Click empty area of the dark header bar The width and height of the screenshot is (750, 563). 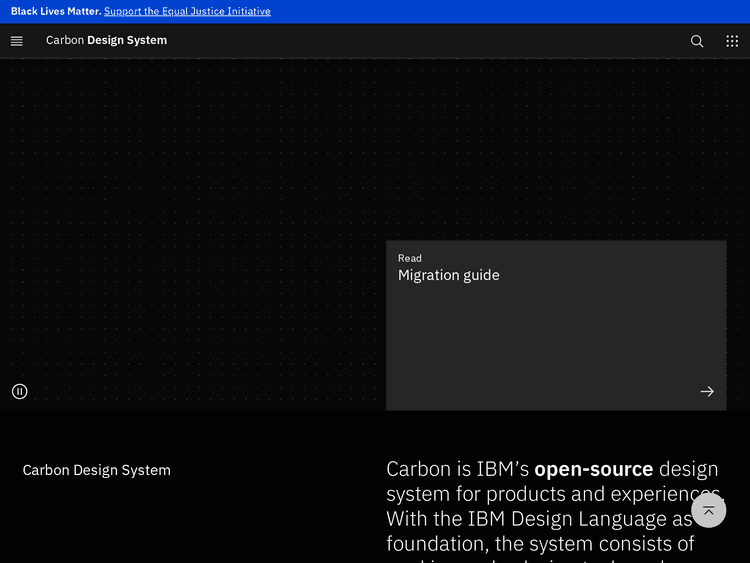(420, 41)
